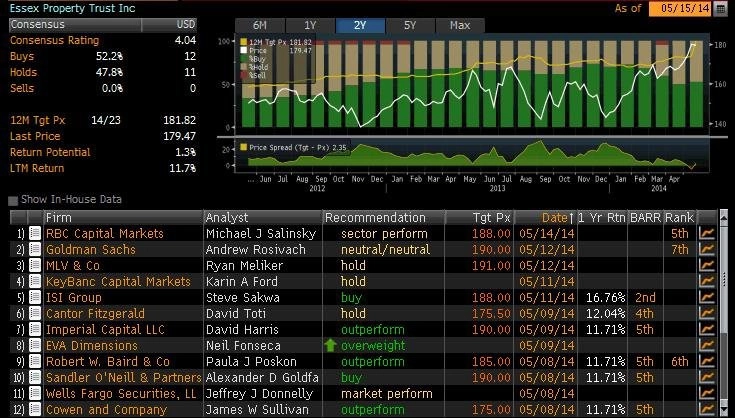Sort table by Firm column header
735x418 pixels.
(123, 217)
